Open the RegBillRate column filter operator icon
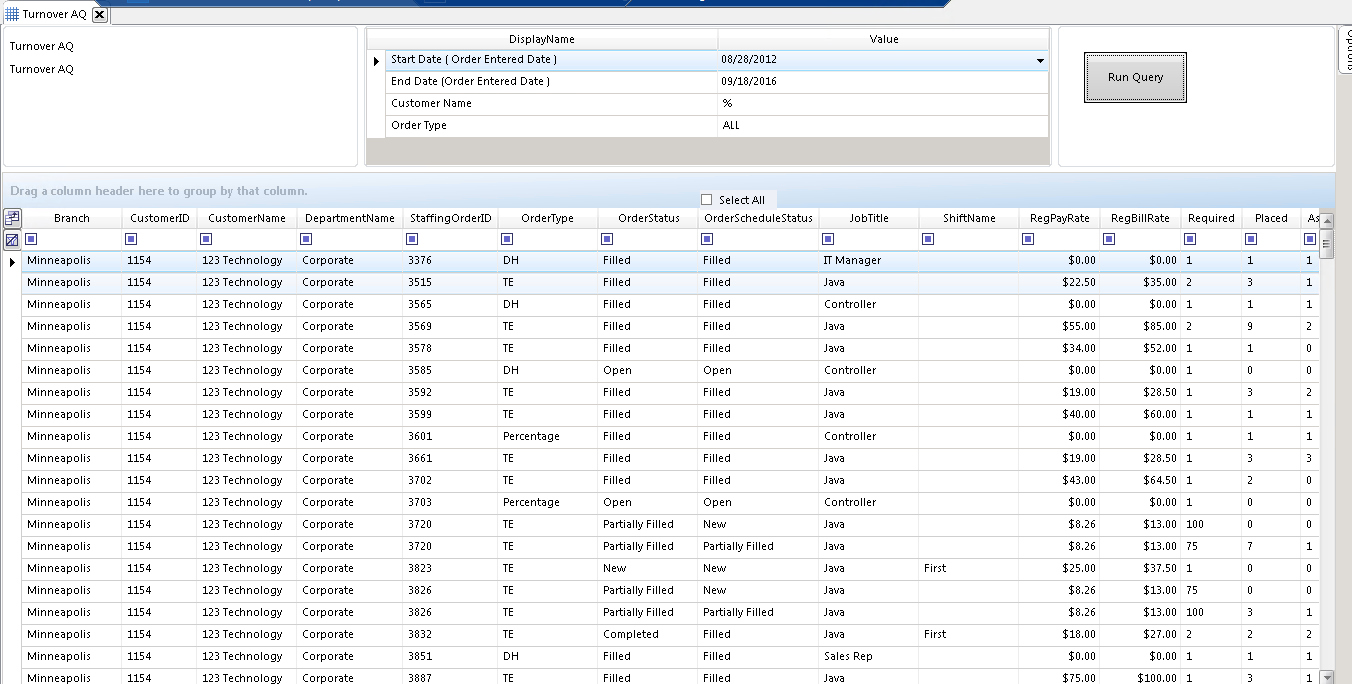 click(1109, 239)
